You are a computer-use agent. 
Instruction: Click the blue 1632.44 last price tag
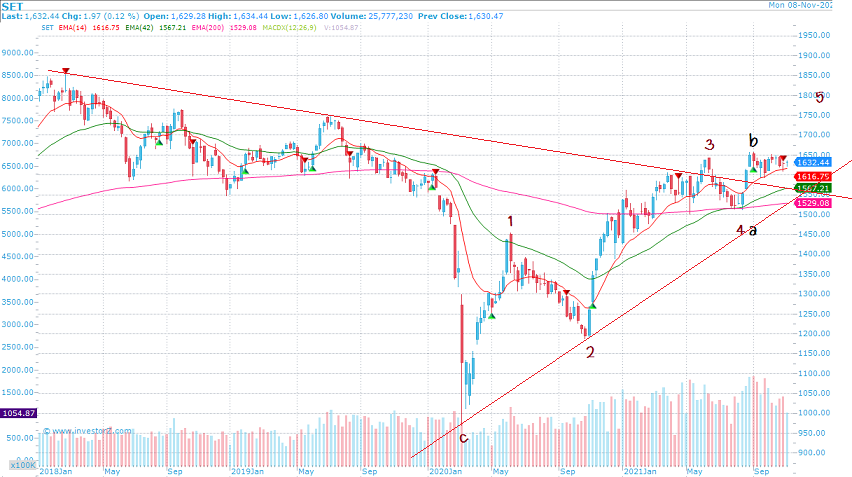click(812, 162)
